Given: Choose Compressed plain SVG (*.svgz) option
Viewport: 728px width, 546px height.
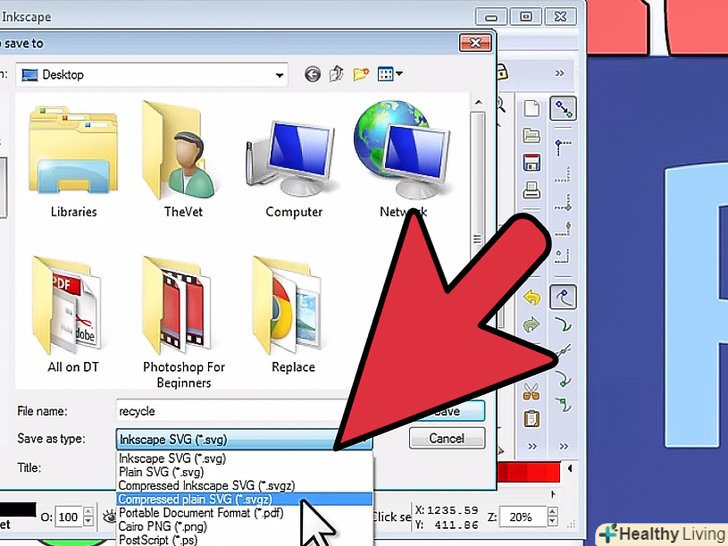Looking at the screenshot, I should (244, 500).
